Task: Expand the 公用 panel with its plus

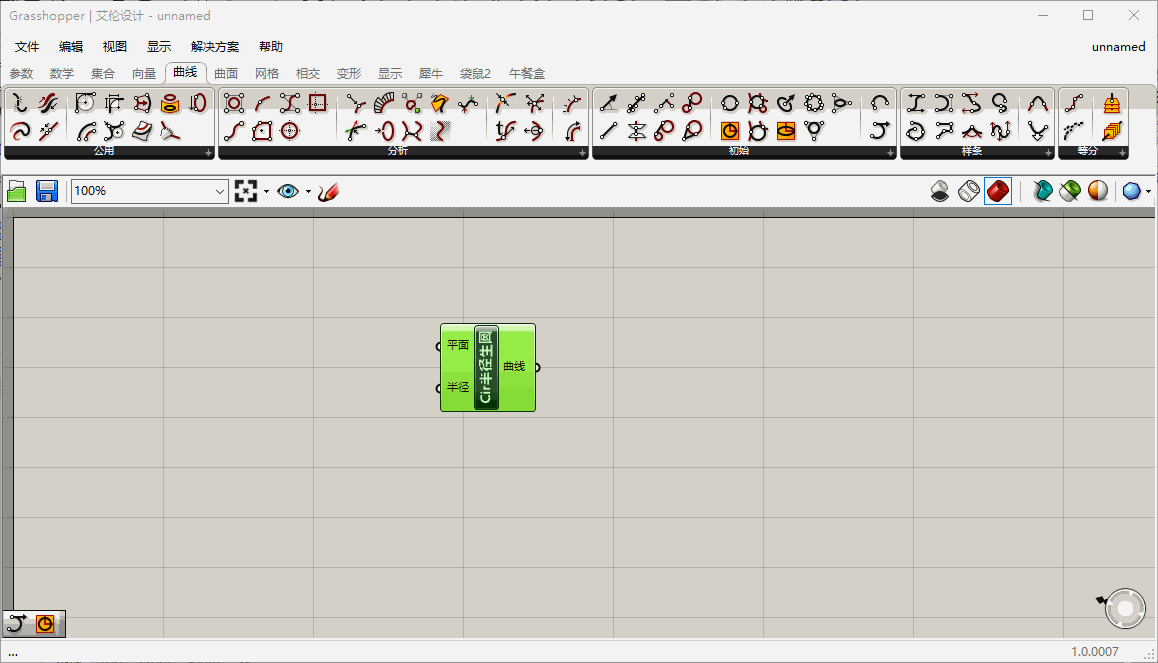Action: pos(208,153)
